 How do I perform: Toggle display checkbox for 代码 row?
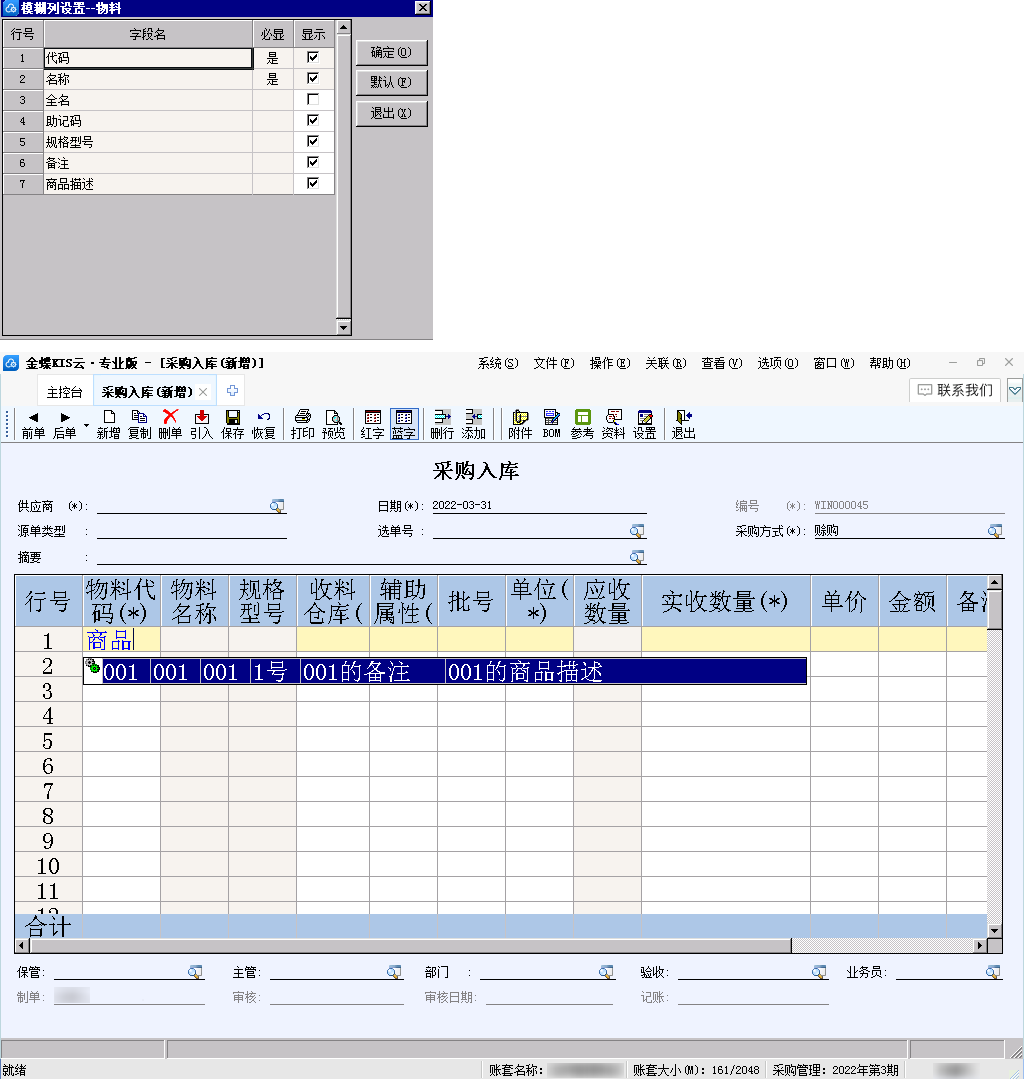pos(312,57)
